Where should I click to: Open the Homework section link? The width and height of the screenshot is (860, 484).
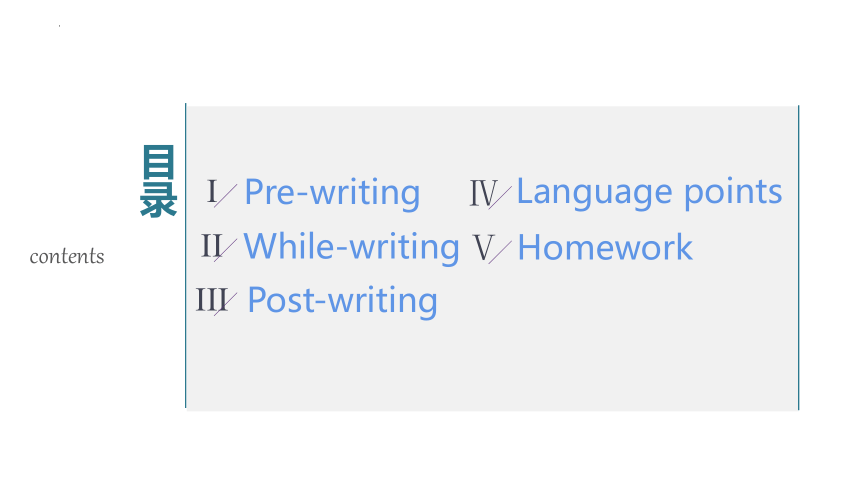tap(605, 247)
